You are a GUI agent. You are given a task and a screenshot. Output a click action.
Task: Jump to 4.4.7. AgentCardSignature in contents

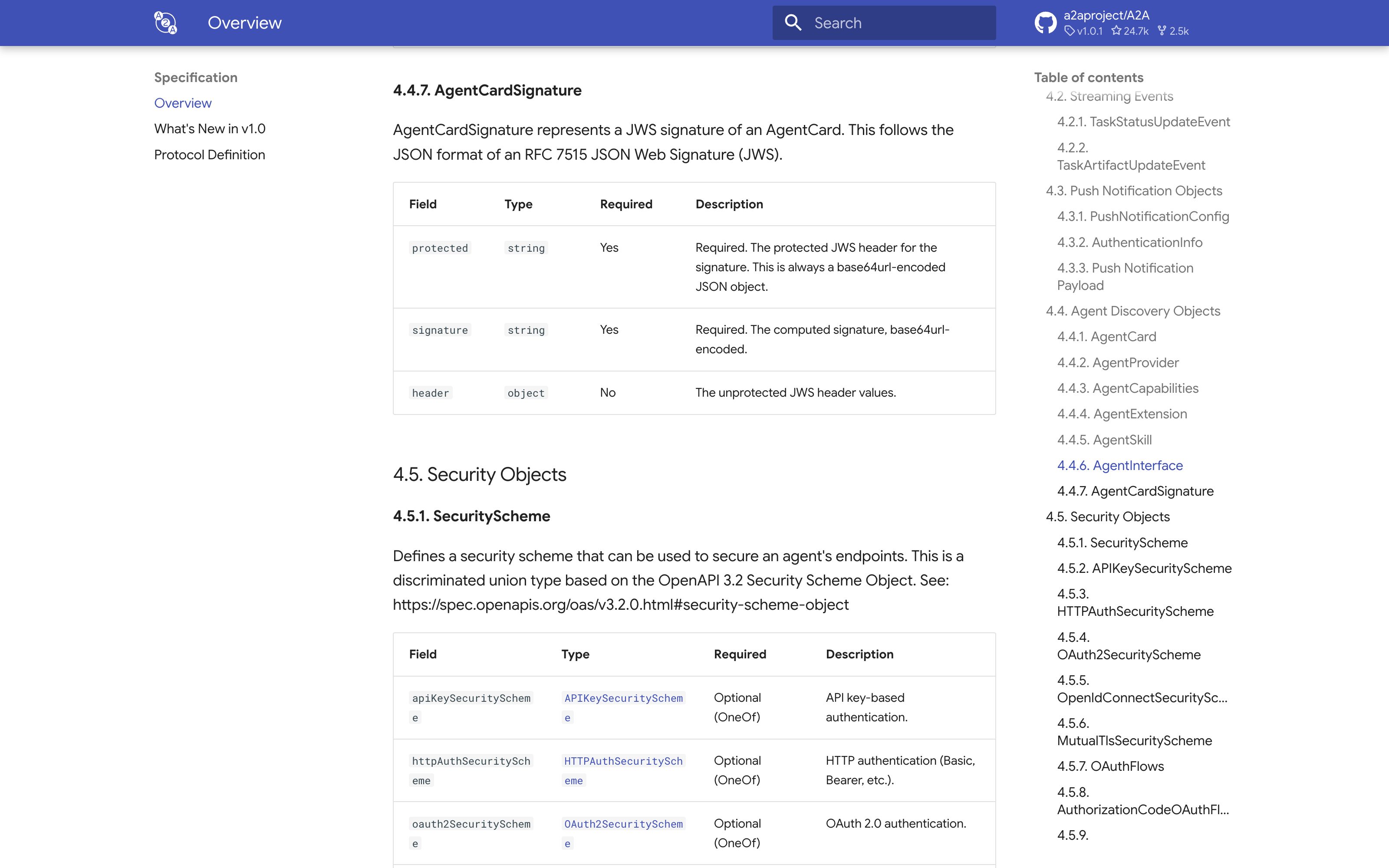coord(1136,491)
